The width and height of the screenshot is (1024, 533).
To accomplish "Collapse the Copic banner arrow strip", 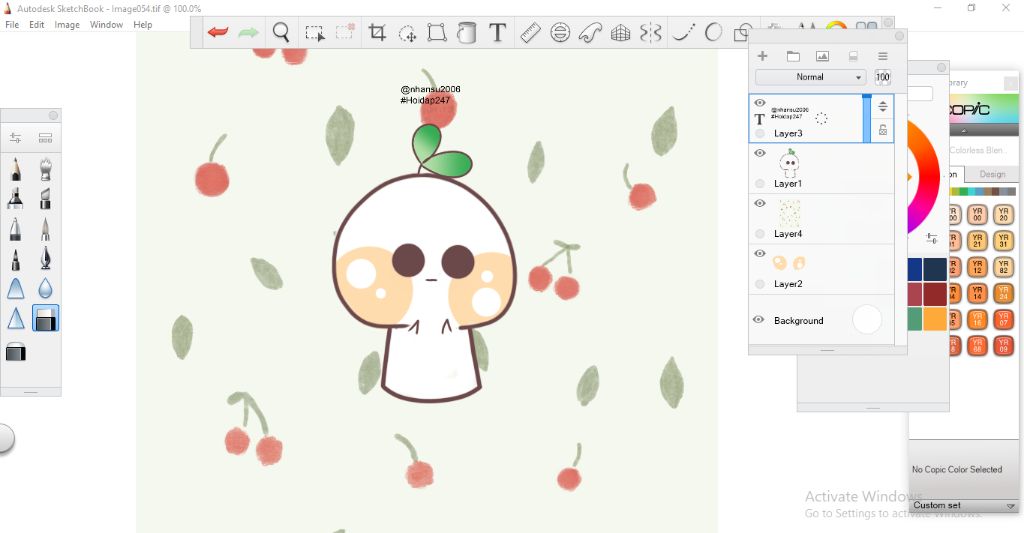I will (x=964, y=130).
